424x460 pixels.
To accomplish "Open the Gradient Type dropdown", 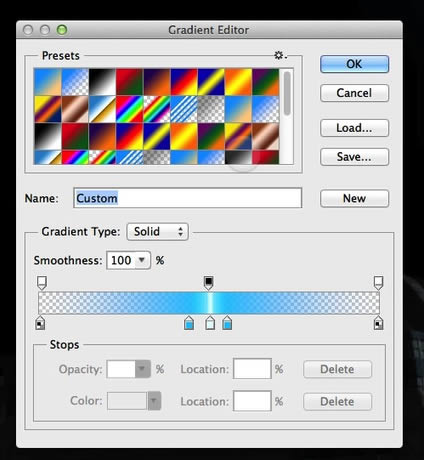I will 157,231.
